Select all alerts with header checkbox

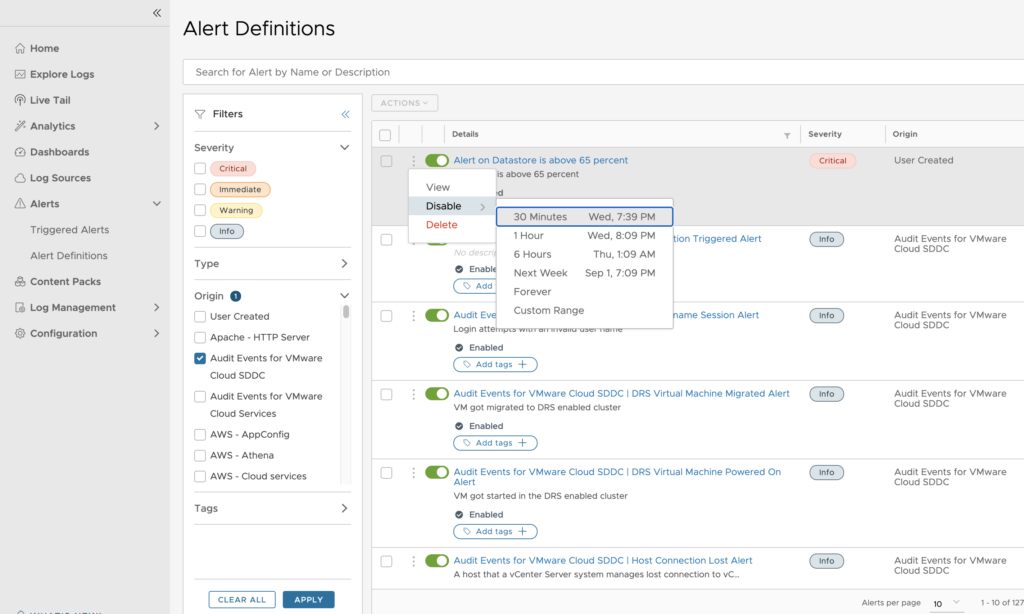click(x=385, y=135)
